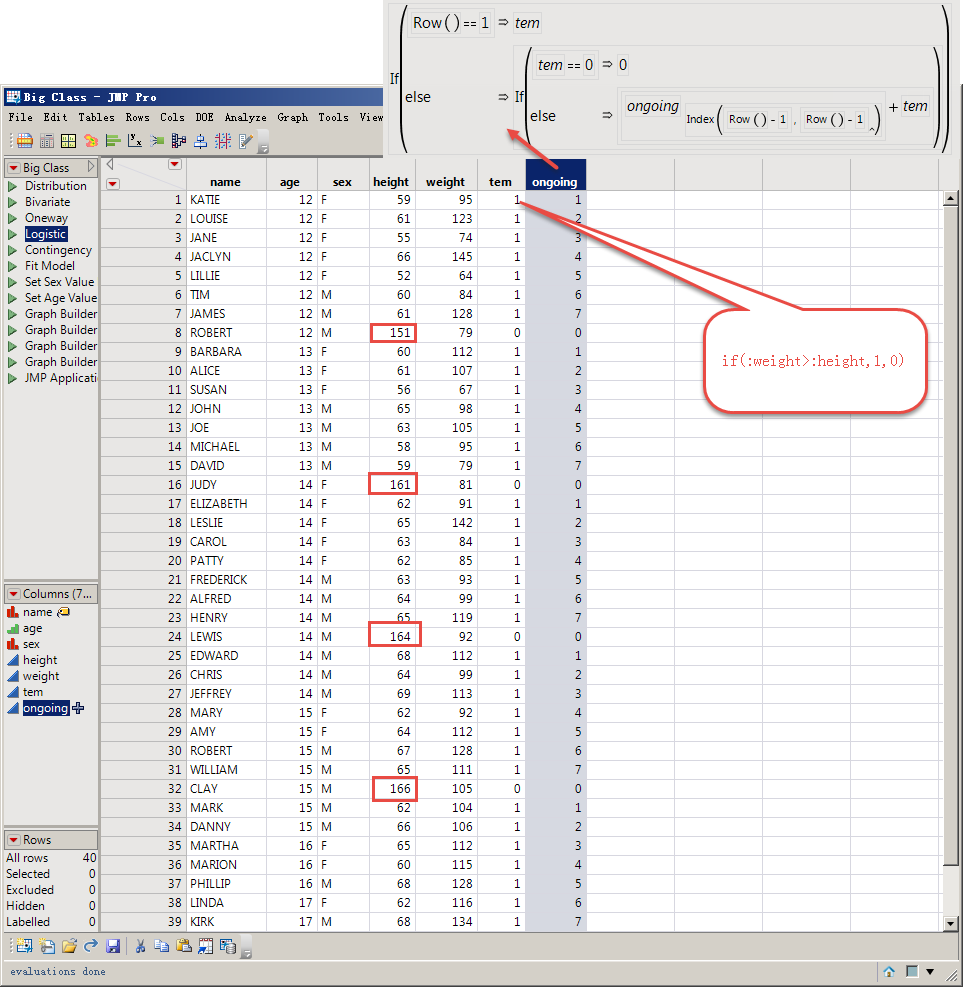Viewport: 963px width, 987px height.
Task: Open the File menu
Action: tap(20, 117)
